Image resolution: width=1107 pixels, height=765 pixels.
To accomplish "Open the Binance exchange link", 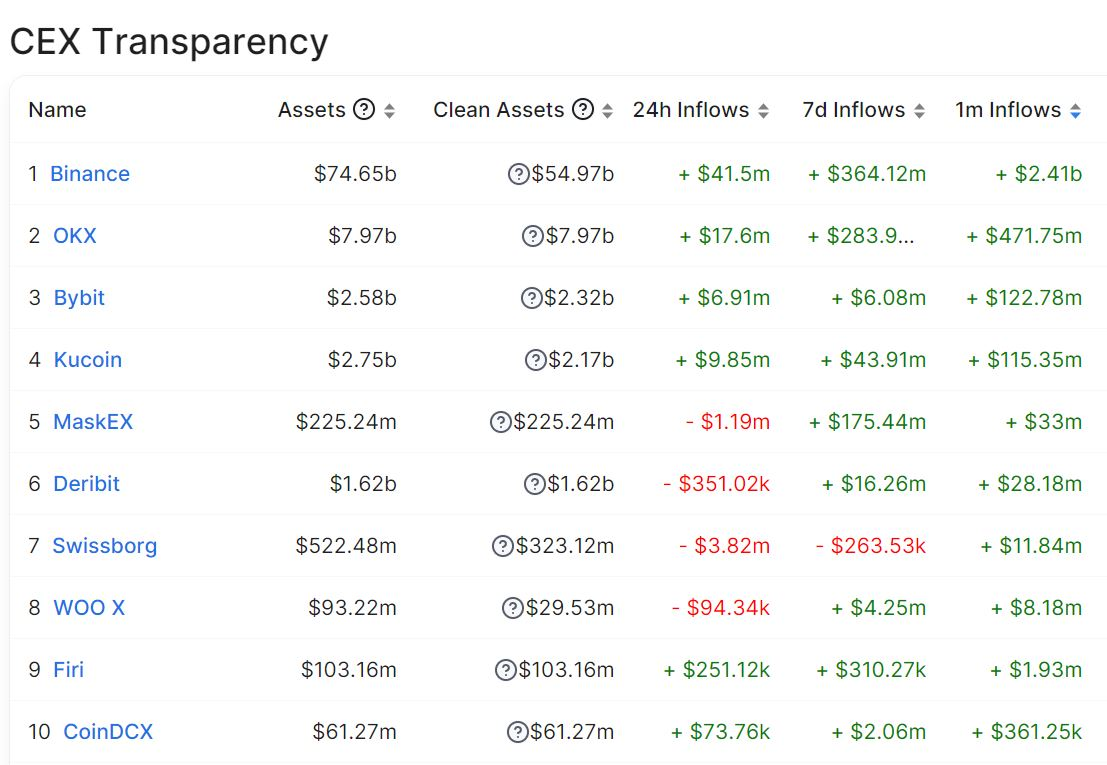I will point(90,174).
